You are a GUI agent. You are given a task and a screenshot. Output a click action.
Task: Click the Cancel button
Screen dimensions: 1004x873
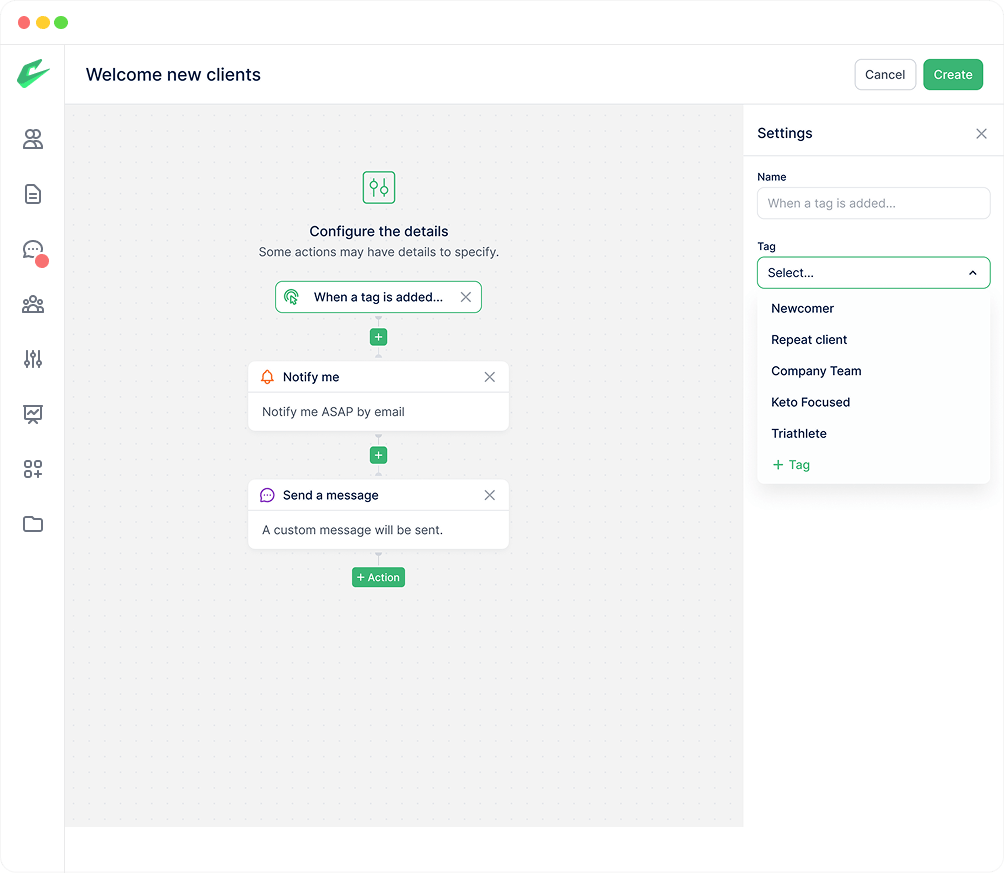(884, 75)
